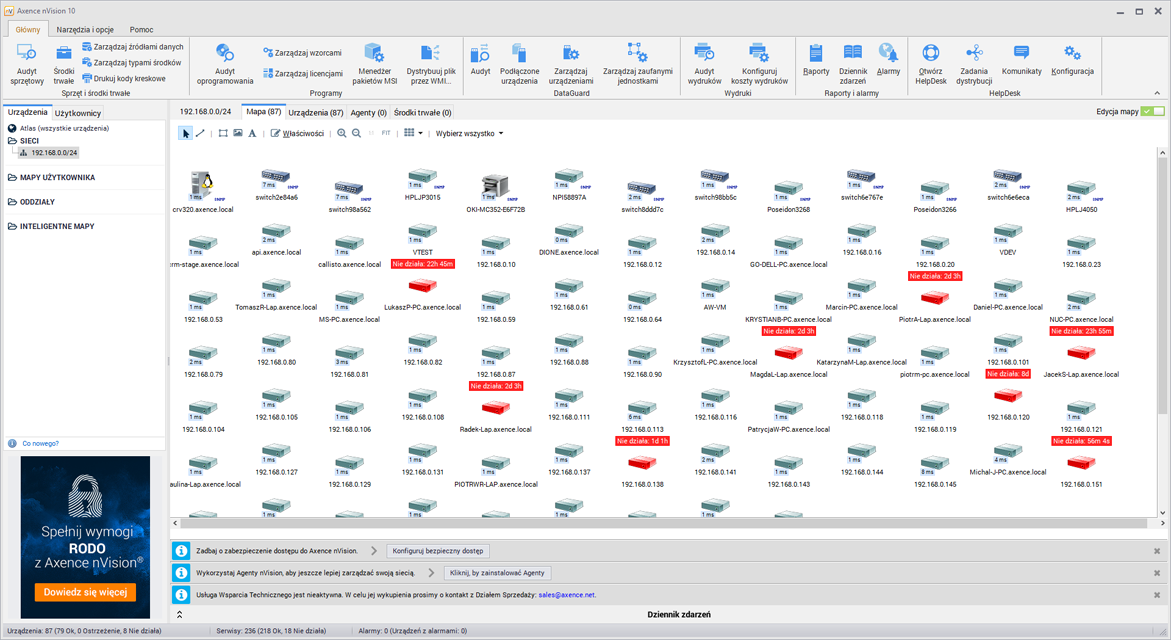This screenshot has height=640, width=1171.
Task: Click the FIT zoom button
Action: coord(386,133)
